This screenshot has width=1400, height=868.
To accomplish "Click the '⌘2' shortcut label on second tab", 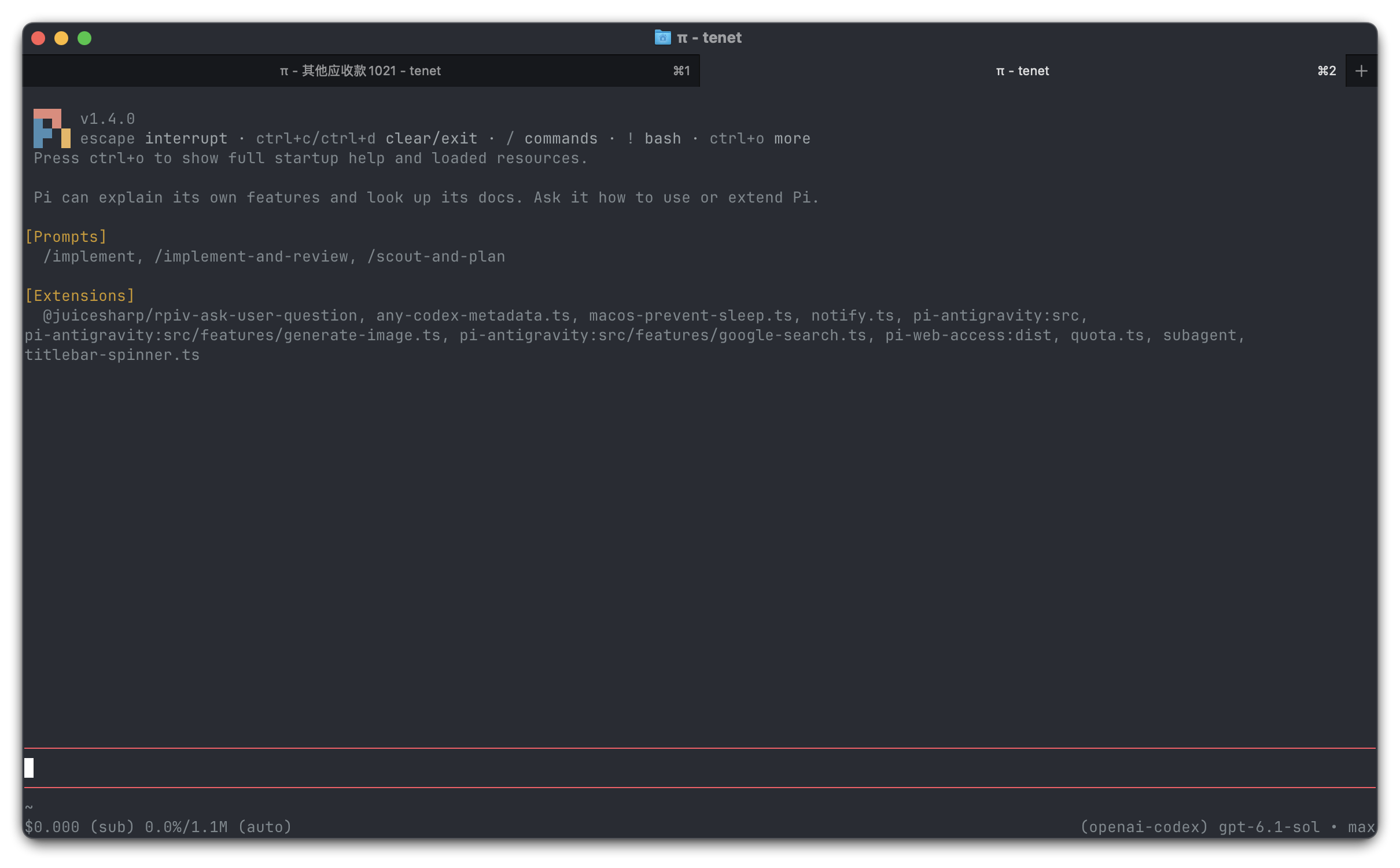I will pyautogui.click(x=1327, y=71).
